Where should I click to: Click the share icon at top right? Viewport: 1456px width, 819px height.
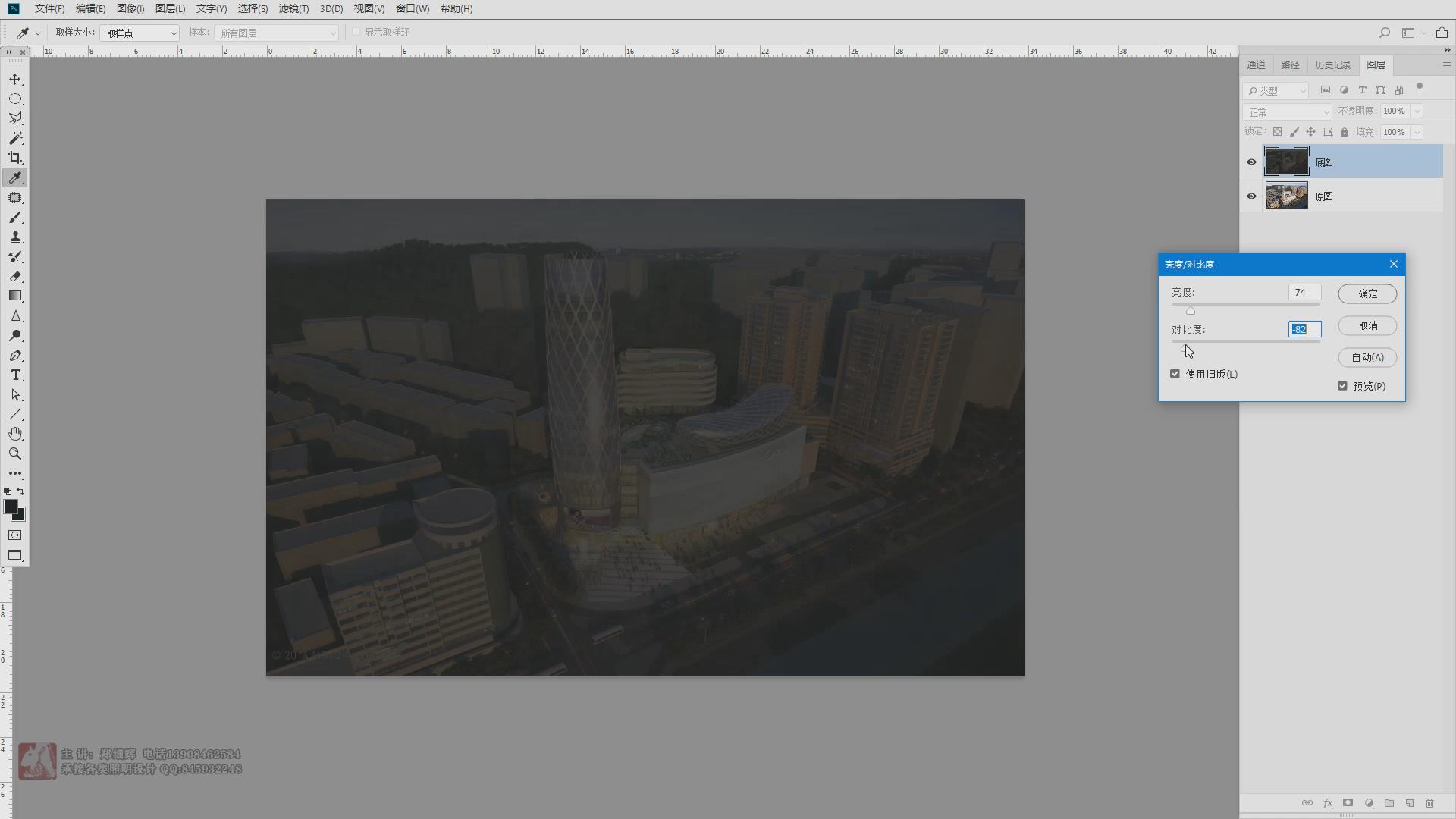tap(1442, 33)
